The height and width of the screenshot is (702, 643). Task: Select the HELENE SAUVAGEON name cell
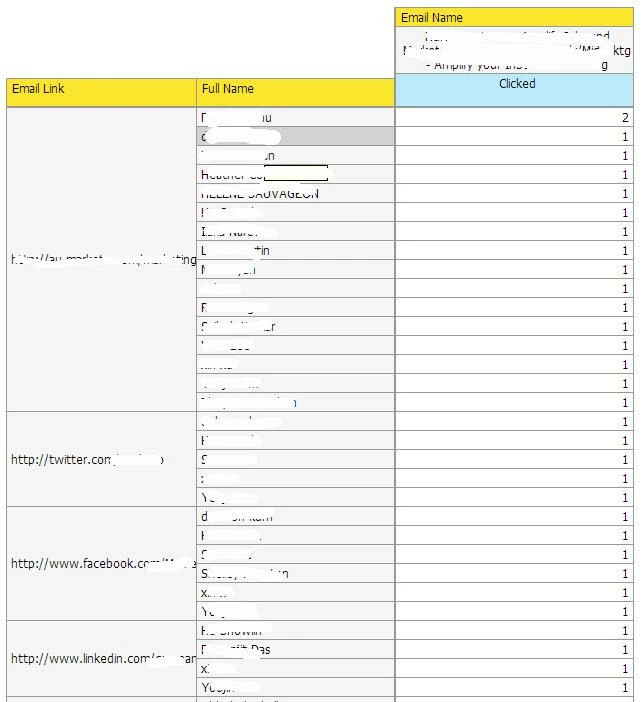click(x=295, y=193)
